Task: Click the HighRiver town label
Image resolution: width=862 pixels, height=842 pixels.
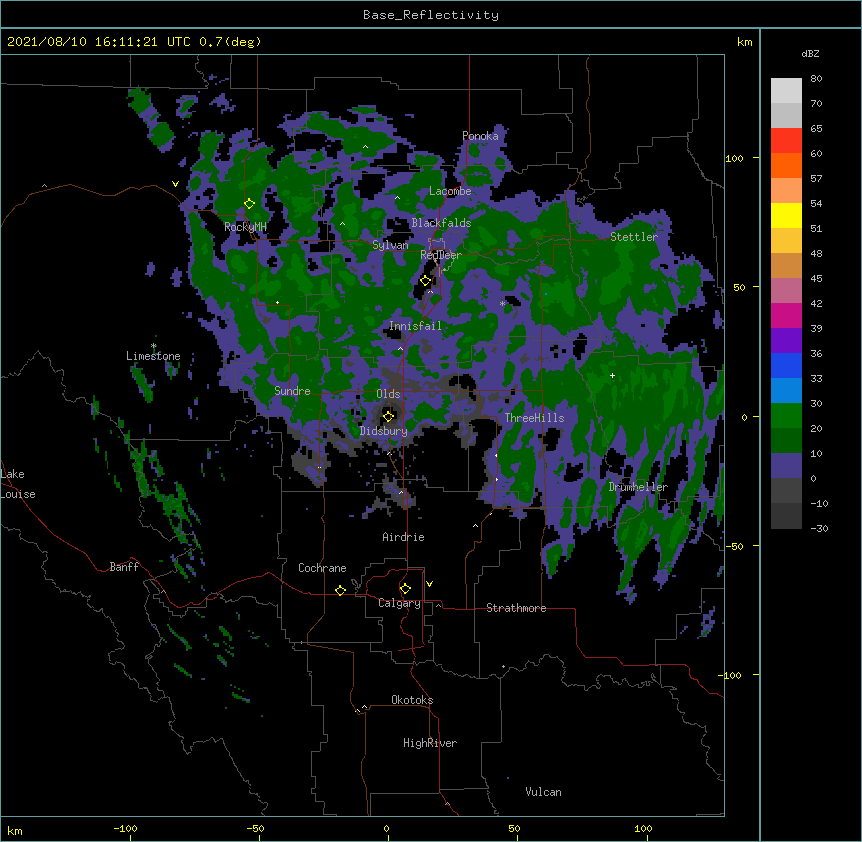Action: pyautogui.click(x=430, y=743)
